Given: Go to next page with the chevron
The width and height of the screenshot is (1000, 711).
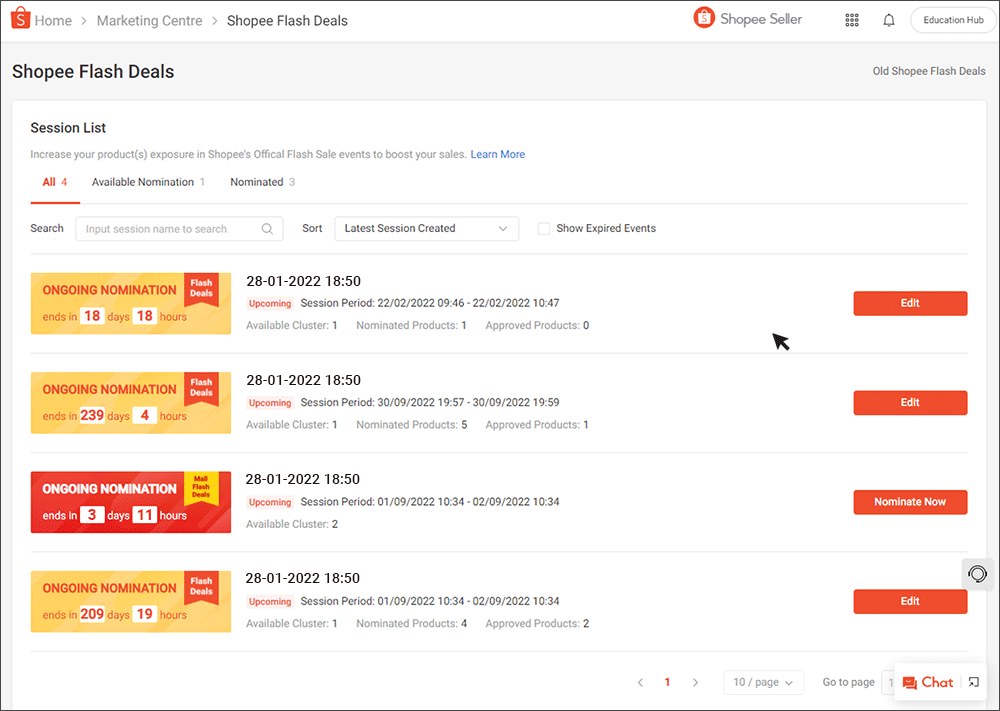Looking at the screenshot, I should 695,682.
